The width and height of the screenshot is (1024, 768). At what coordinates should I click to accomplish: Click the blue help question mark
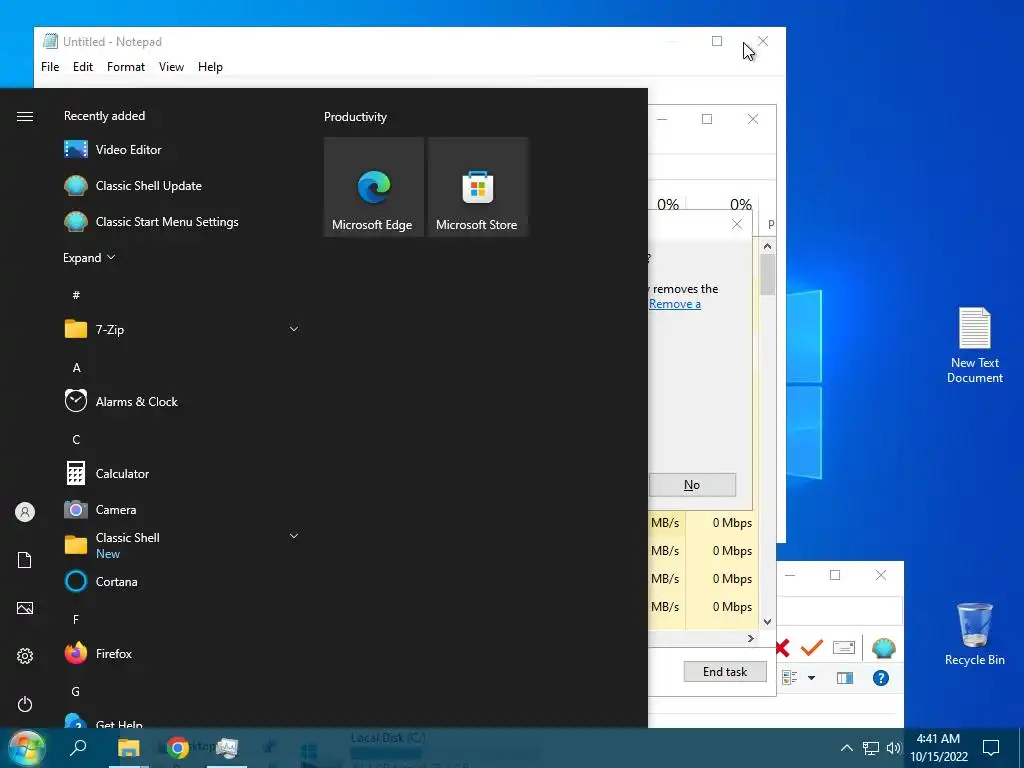[x=880, y=678]
